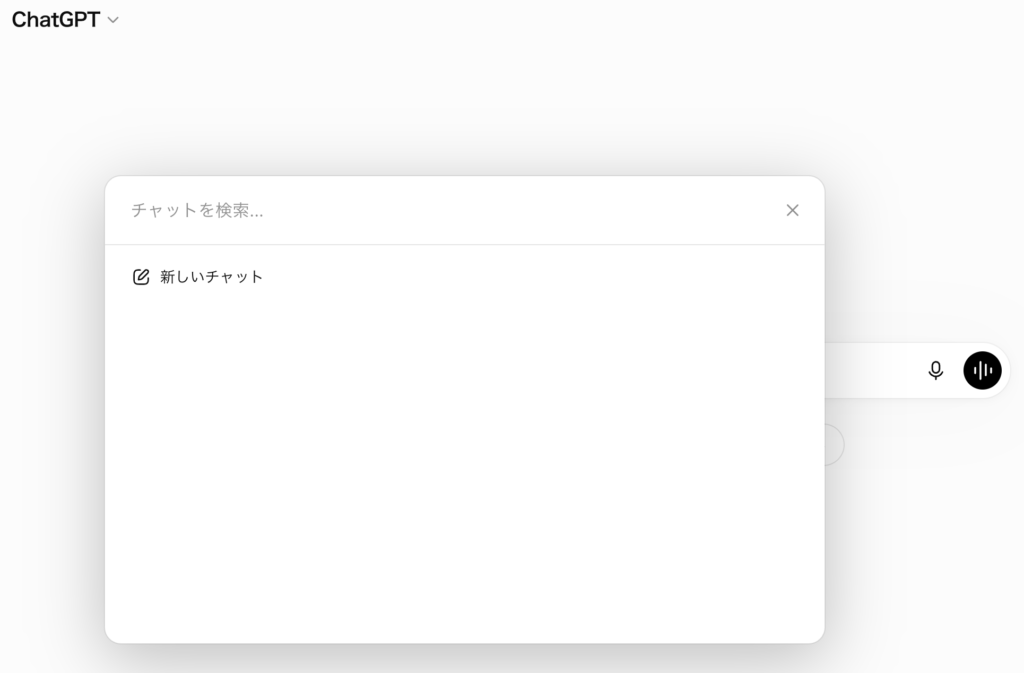Select the 新しいチャット option
Viewport: 1024px width, 673px height.
coord(464,277)
